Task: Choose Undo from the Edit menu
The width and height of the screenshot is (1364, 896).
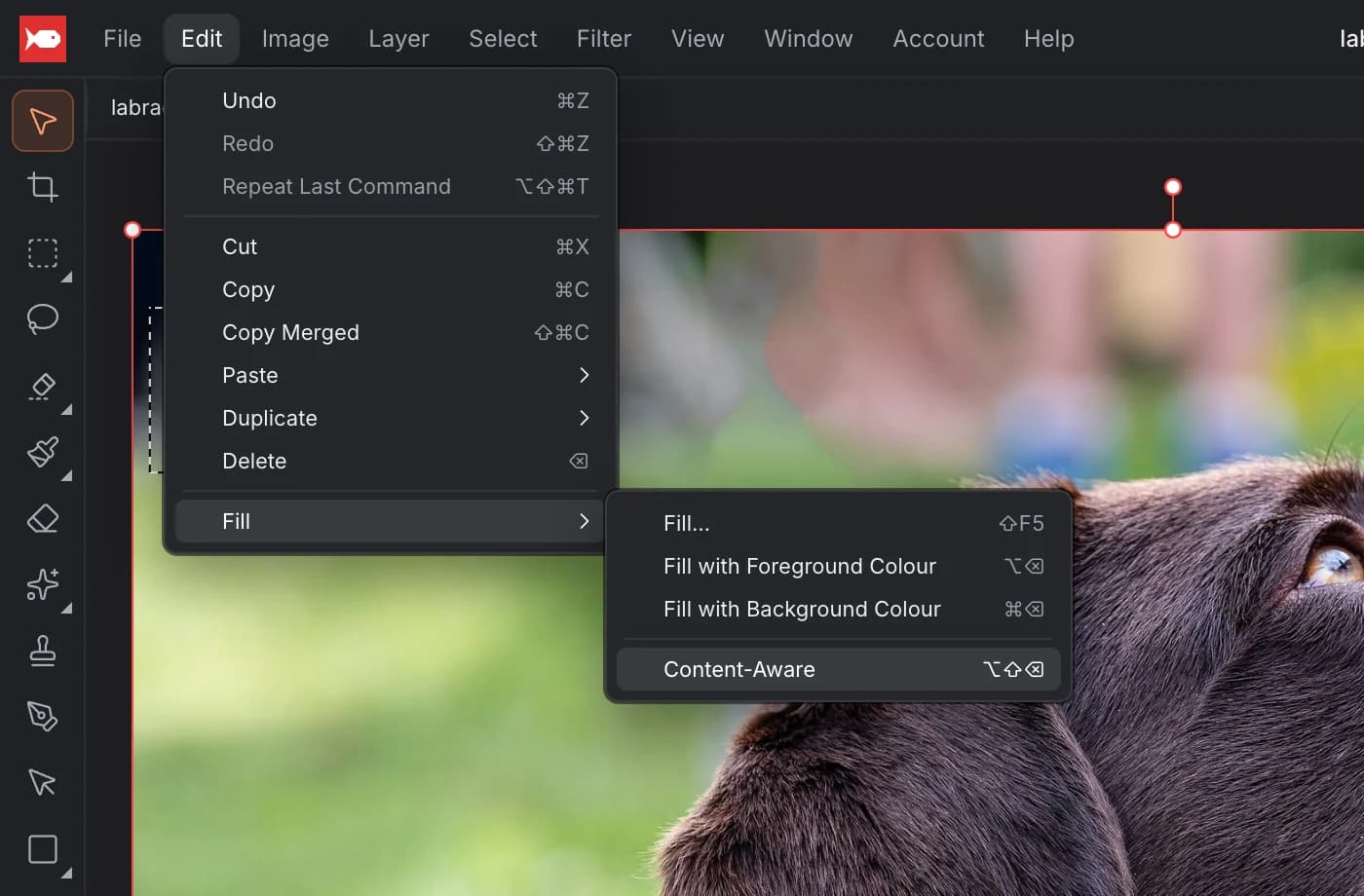Action: (391, 100)
